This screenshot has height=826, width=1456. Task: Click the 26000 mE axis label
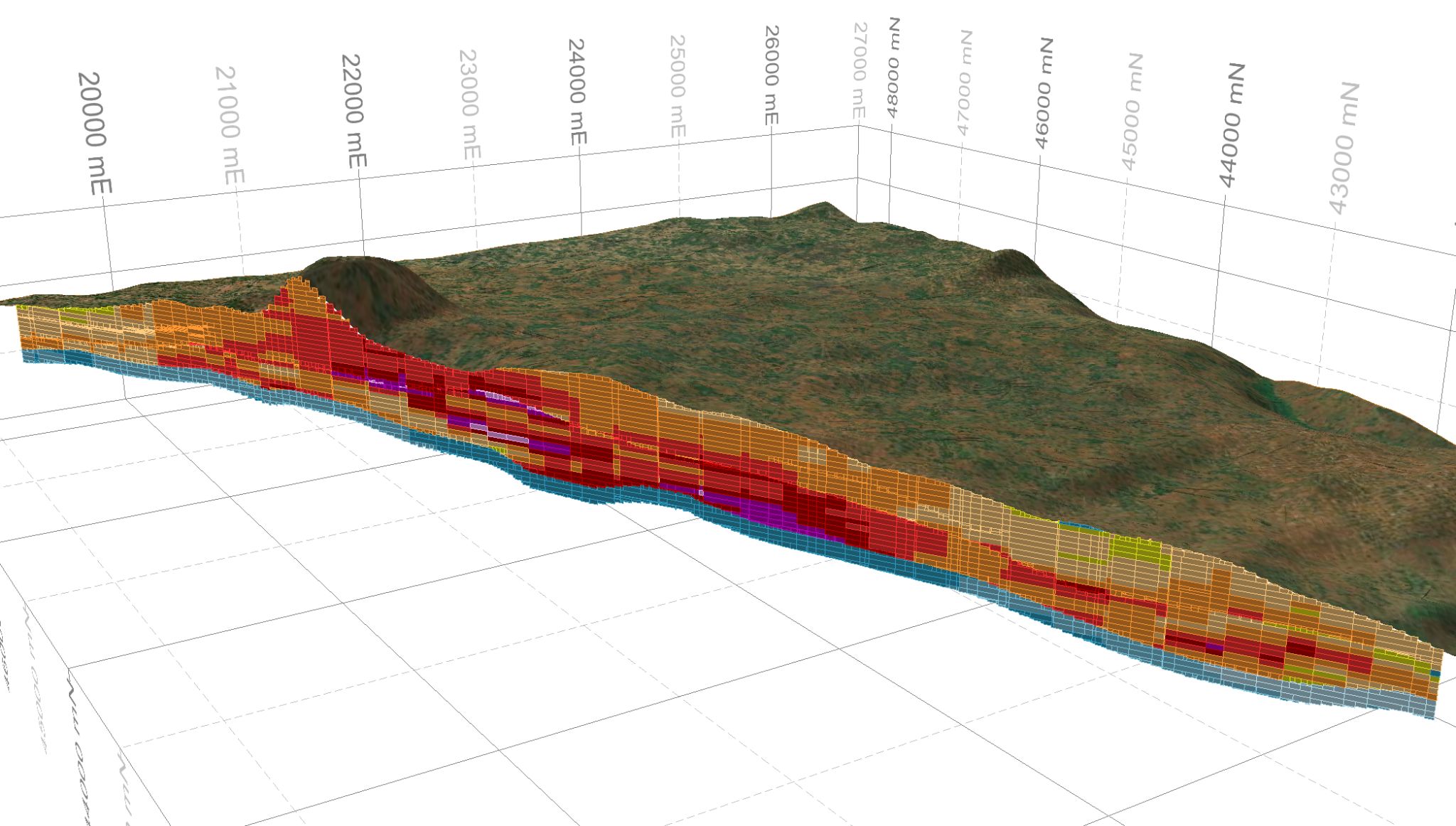pyautogui.click(x=771, y=75)
